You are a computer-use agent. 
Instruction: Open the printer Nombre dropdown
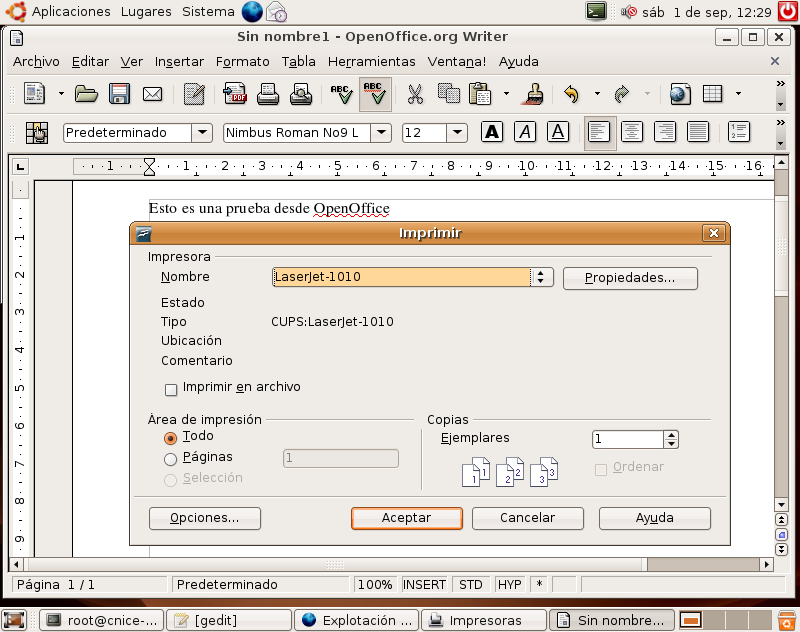[541, 278]
